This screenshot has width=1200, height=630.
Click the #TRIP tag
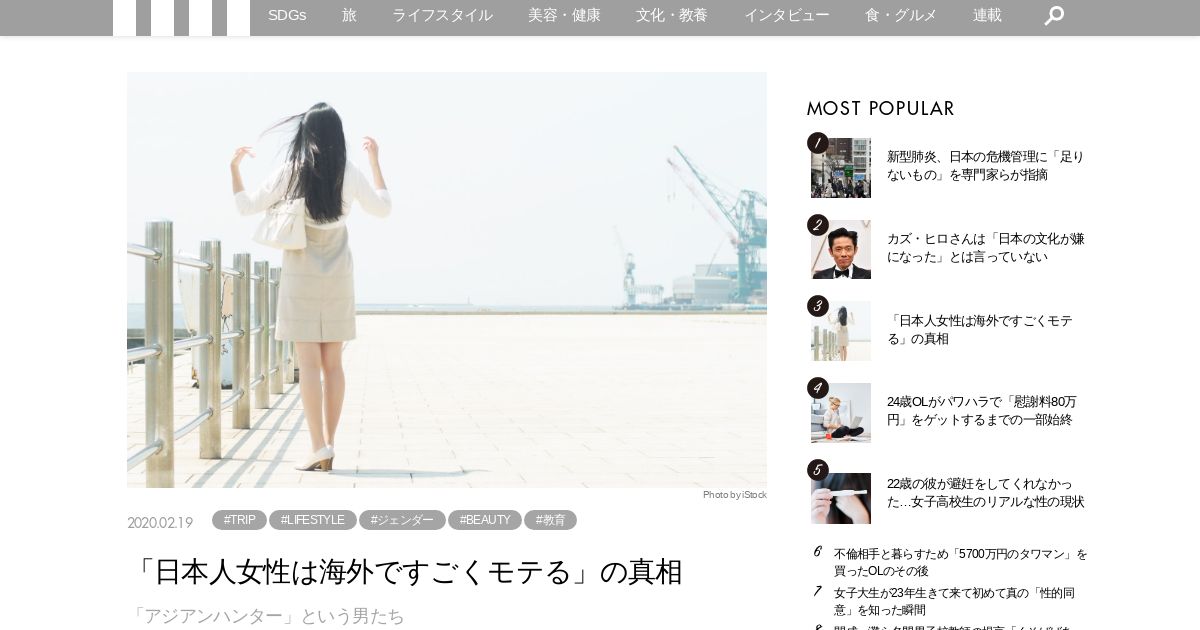(239, 520)
